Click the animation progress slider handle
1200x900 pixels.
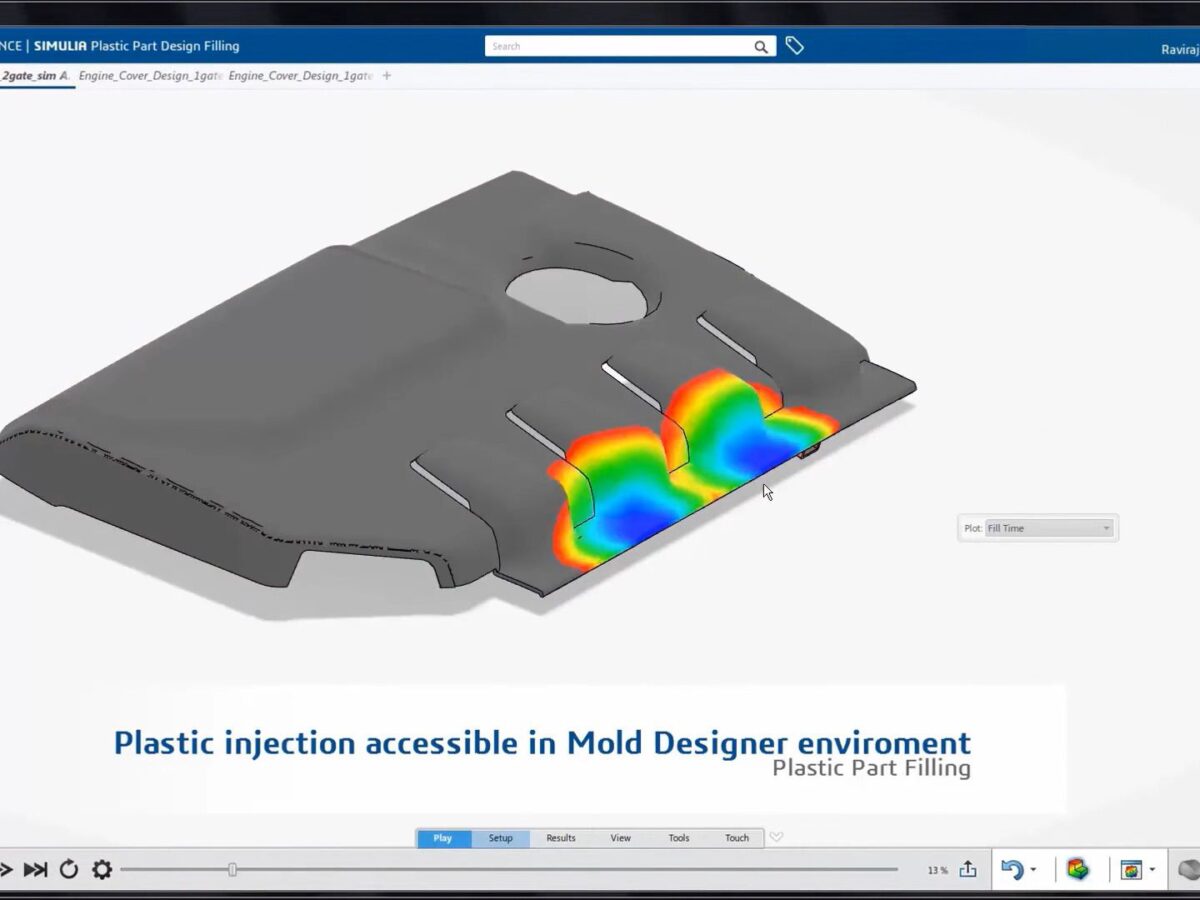click(x=232, y=870)
